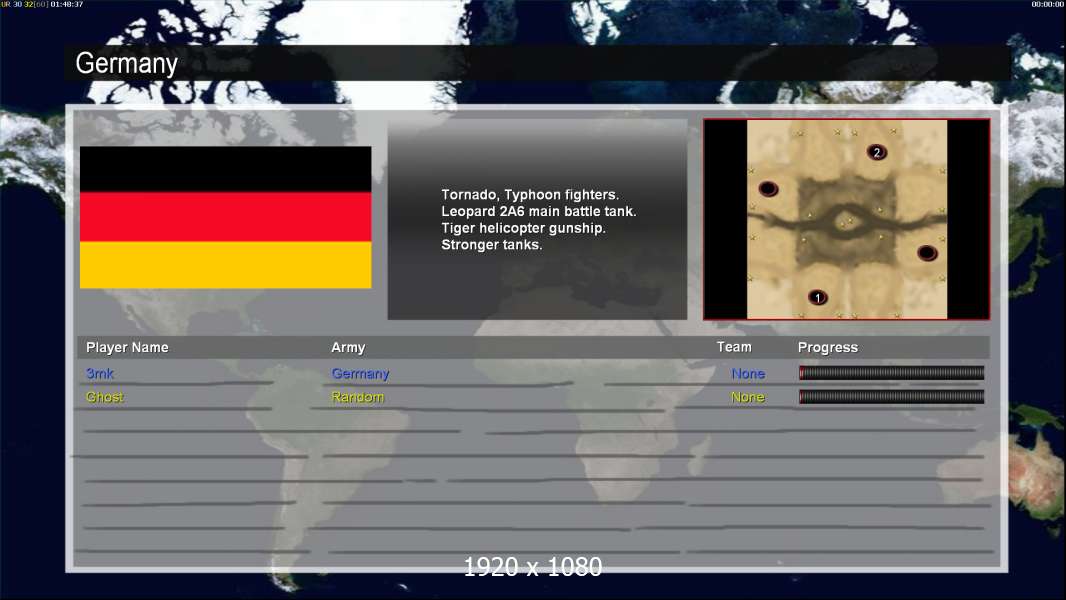Click the "None" team value for 3mk
The width and height of the screenshot is (1066, 600).
tap(748, 373)
